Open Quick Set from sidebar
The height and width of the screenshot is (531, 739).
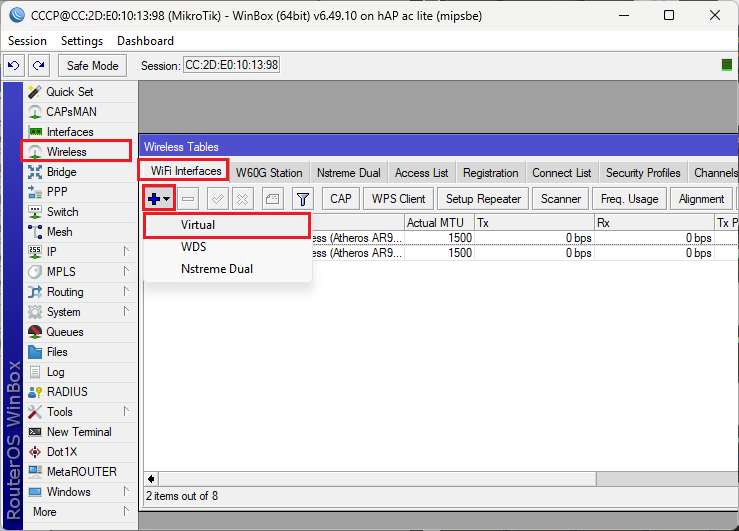(80, 92)
